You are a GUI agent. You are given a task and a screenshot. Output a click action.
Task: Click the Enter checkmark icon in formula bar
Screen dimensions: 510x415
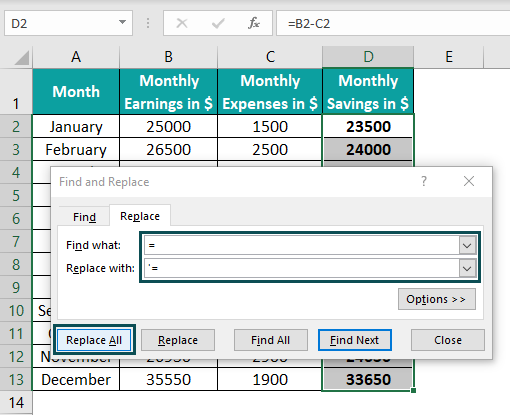[x=218, y=23]
